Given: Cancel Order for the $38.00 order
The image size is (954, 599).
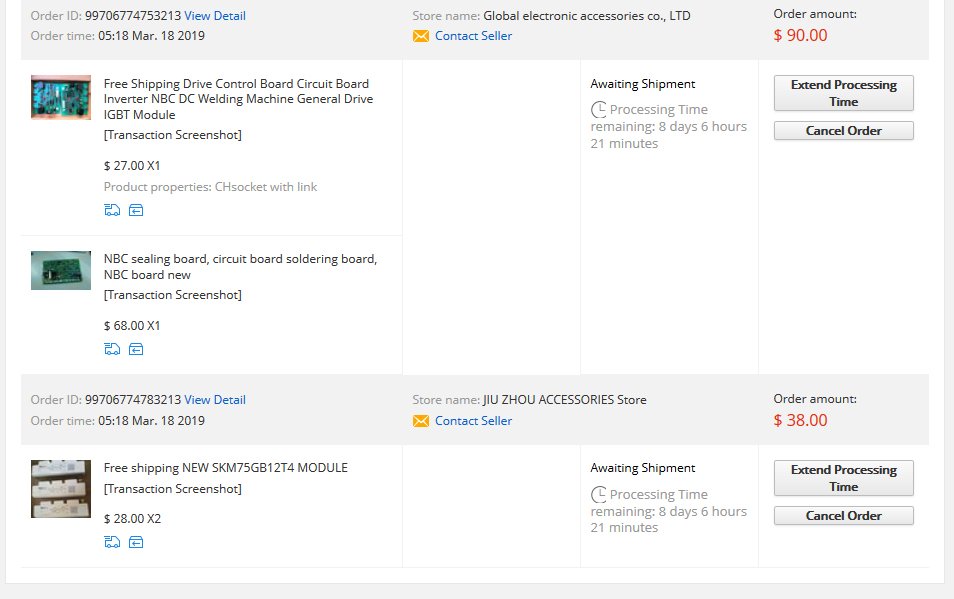Looking at the screenshot, I should (843, 516).
